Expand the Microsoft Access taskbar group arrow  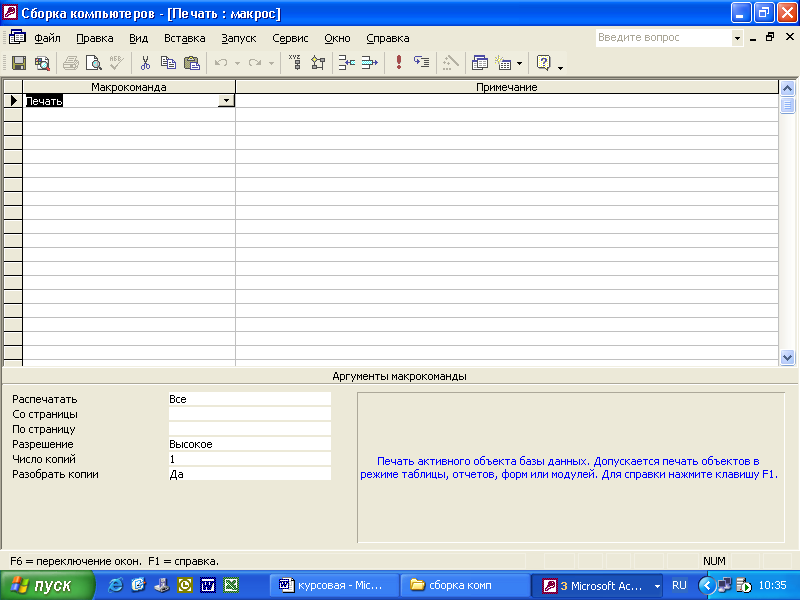click(657, 586)
